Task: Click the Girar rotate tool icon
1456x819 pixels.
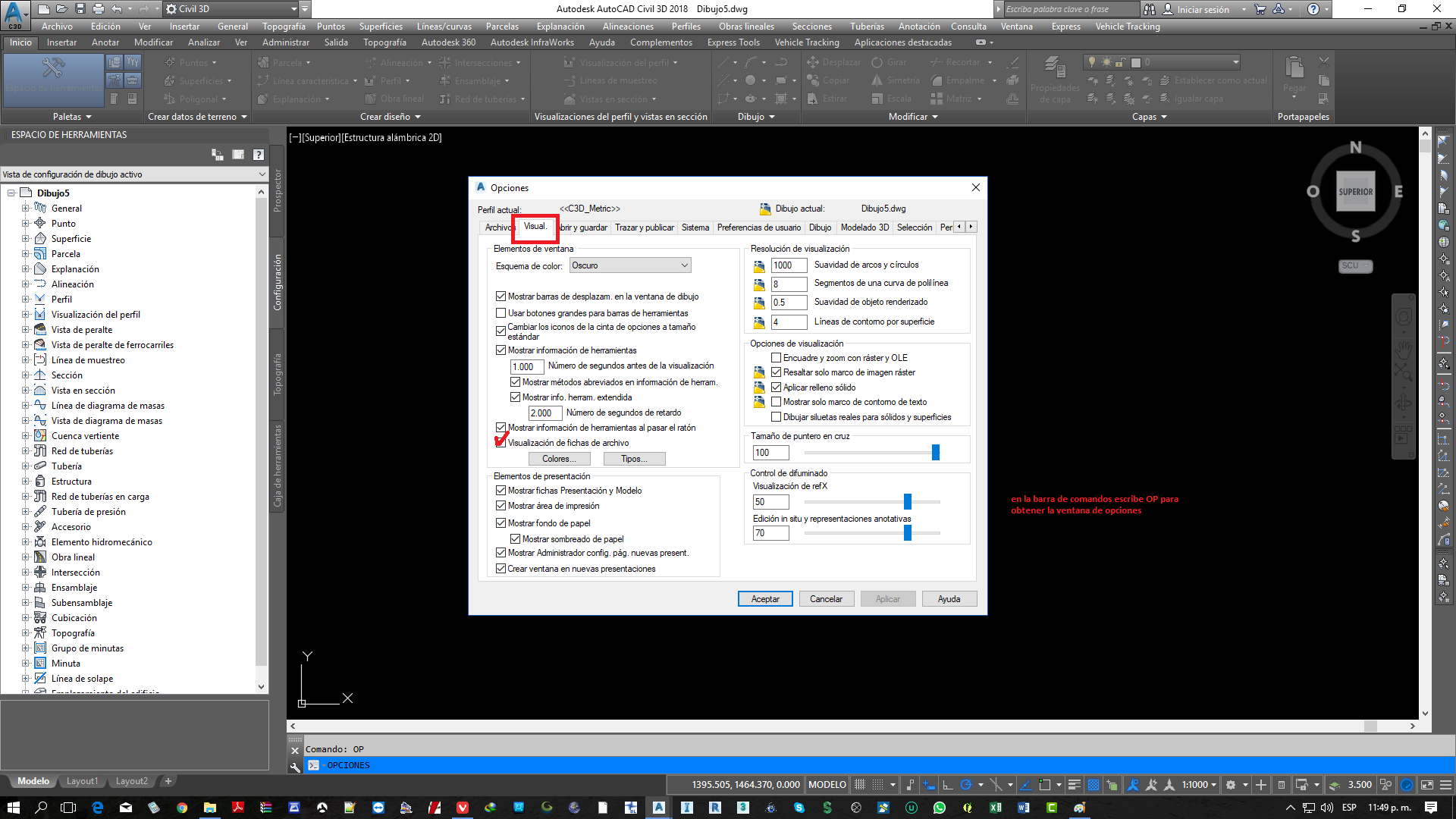Action: (877, 62)
